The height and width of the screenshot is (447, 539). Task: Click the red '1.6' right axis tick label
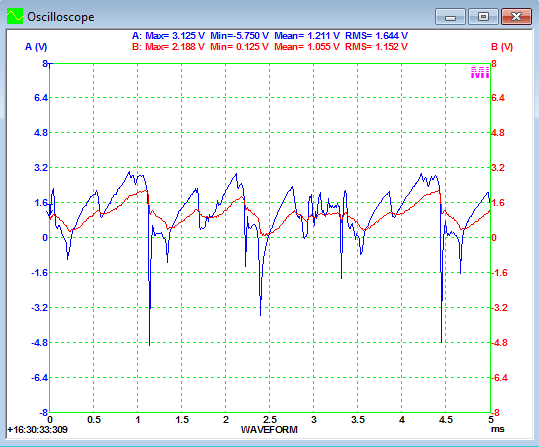tap(498, 203)
